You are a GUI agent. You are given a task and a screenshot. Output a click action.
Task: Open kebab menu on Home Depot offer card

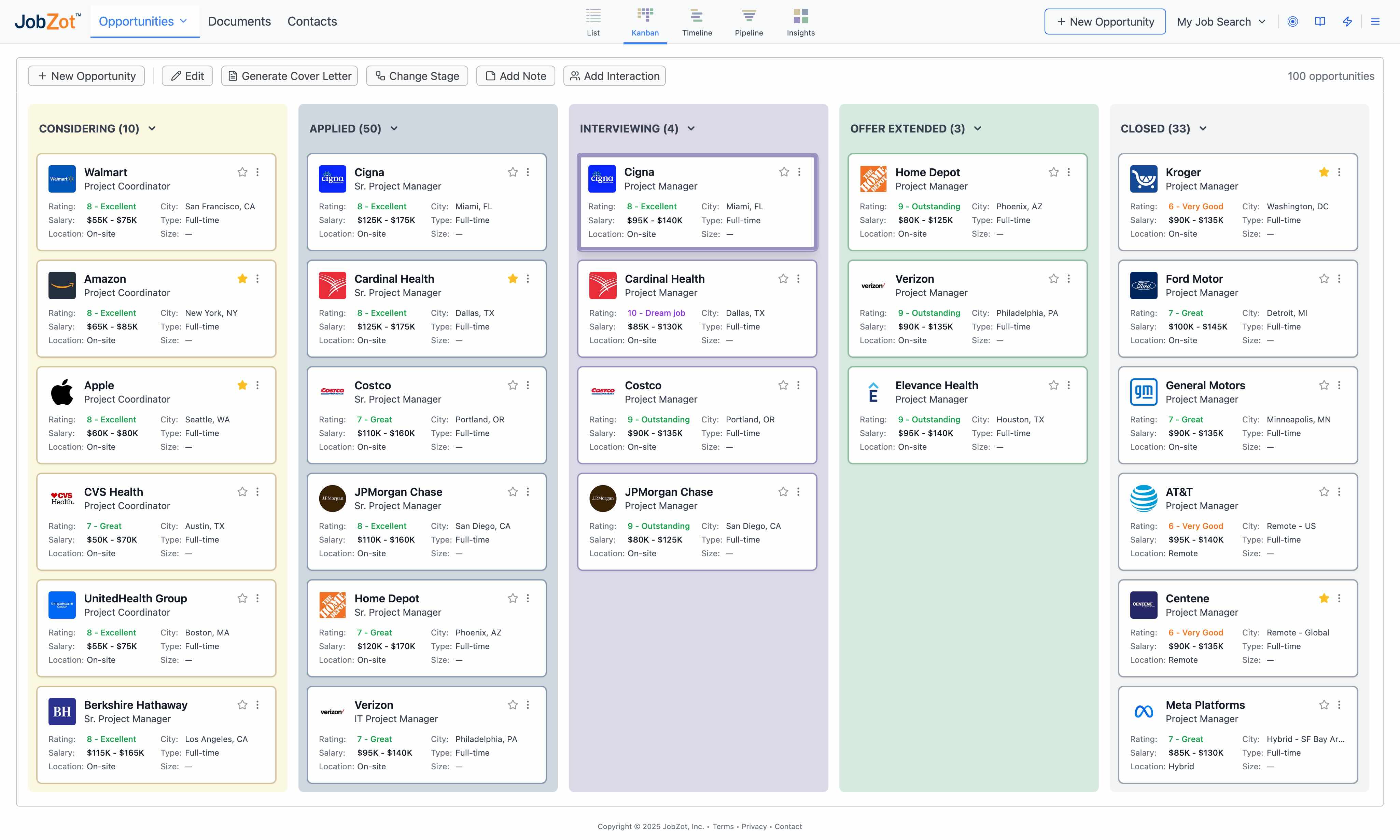1068,172
